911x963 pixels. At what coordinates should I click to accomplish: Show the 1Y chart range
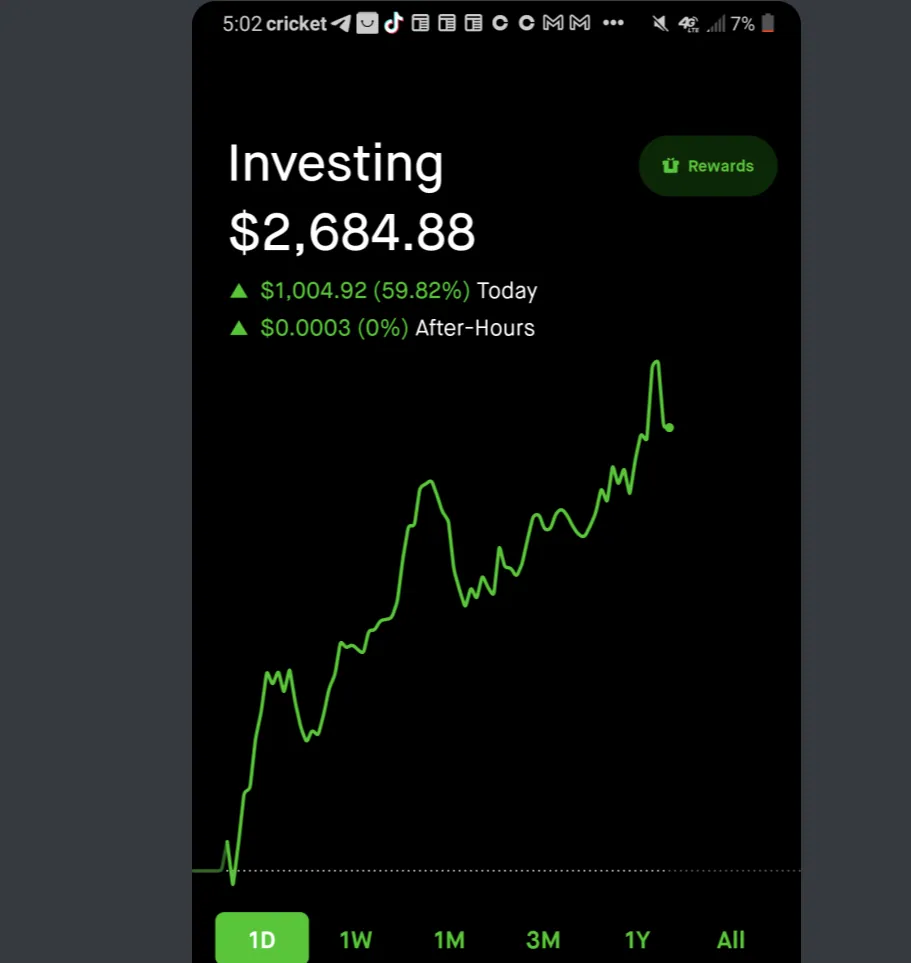point(637,940)
